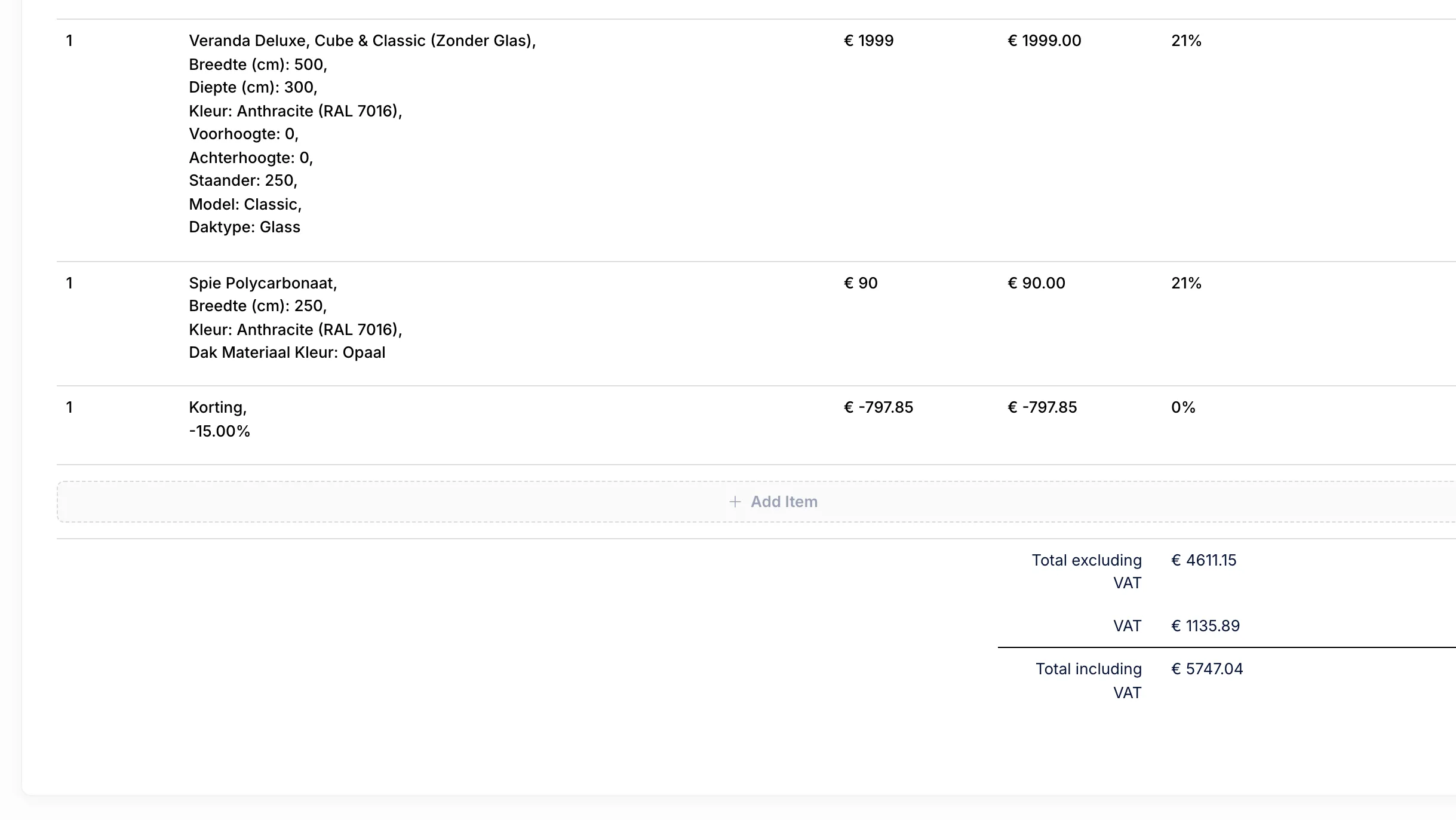This screenshot has height=820, width=1456.
Task: Click the Breedte (cm): 250 line
Action: click(258, 306)
